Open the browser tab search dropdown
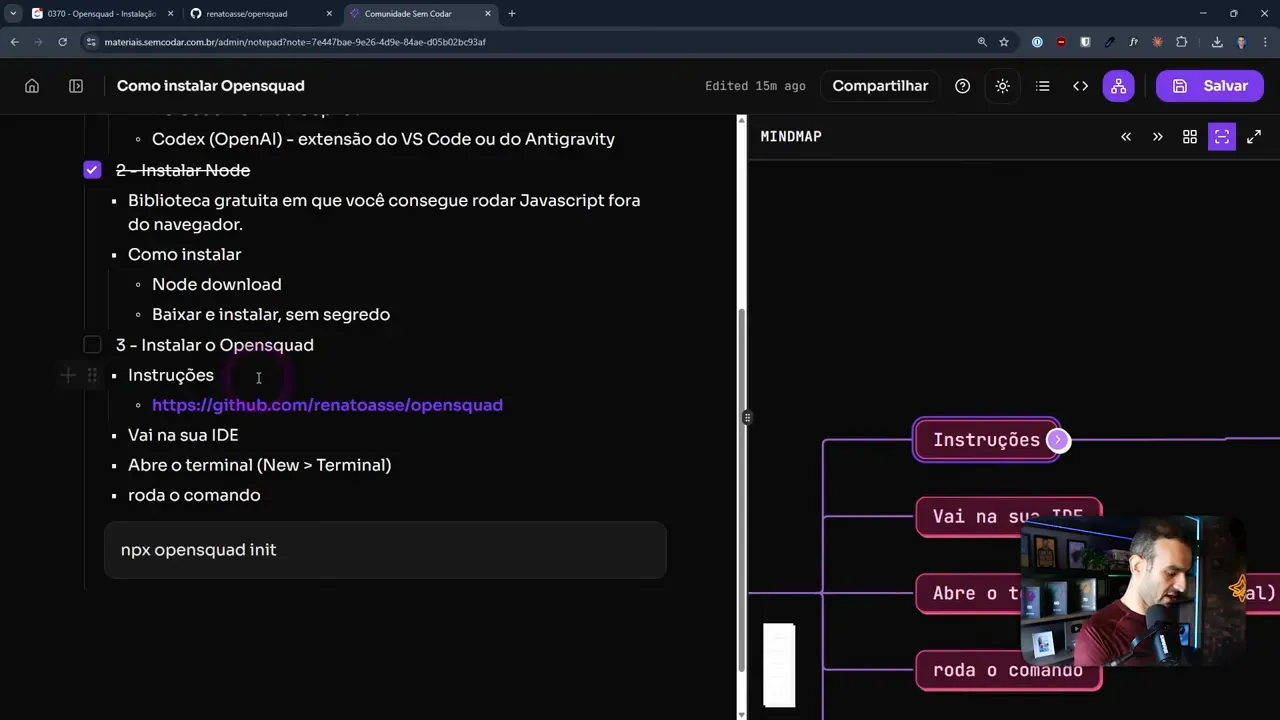1280x720 pixels. [13, 14]
